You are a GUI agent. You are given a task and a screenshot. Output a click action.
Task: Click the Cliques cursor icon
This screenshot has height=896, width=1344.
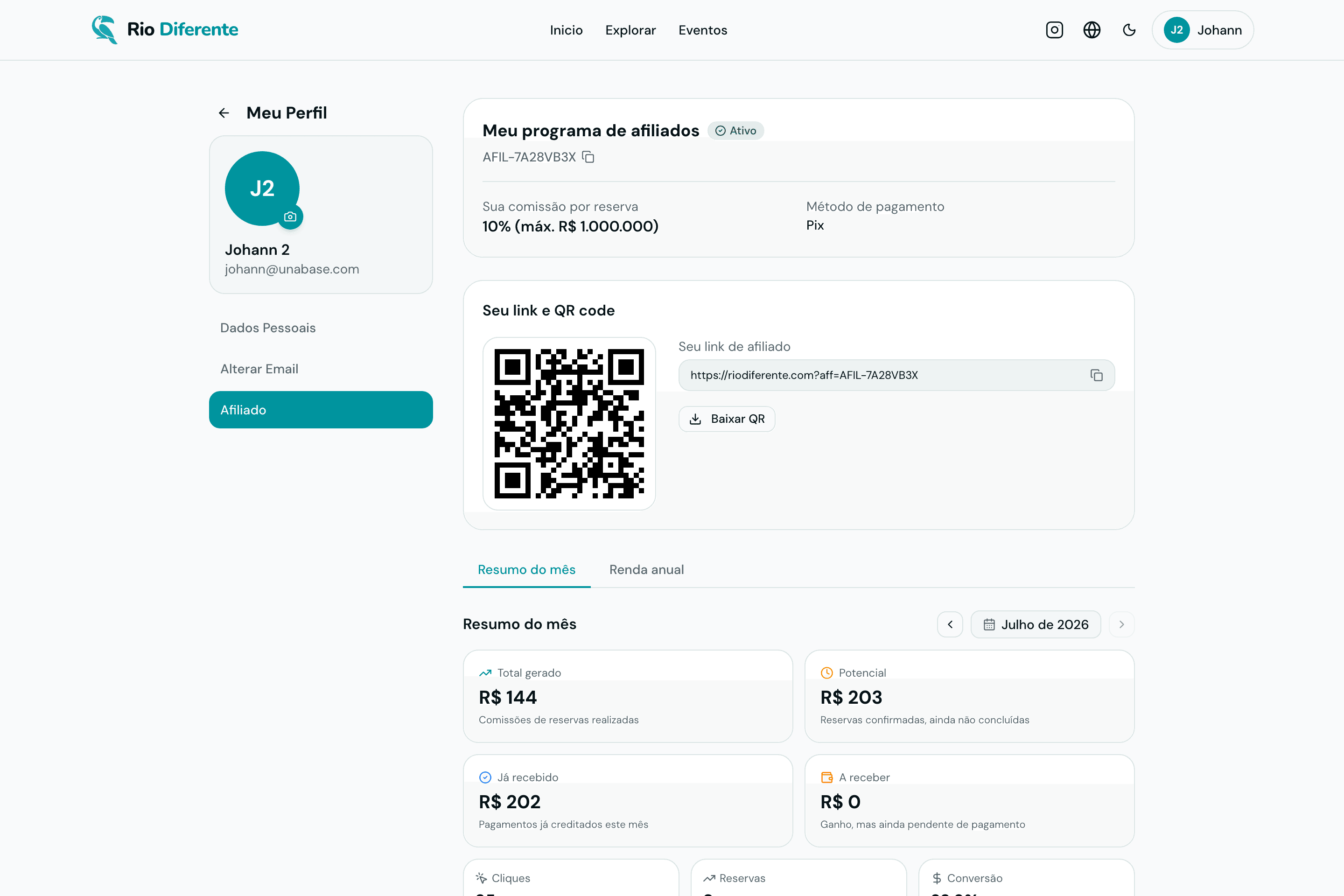[481, 878]
